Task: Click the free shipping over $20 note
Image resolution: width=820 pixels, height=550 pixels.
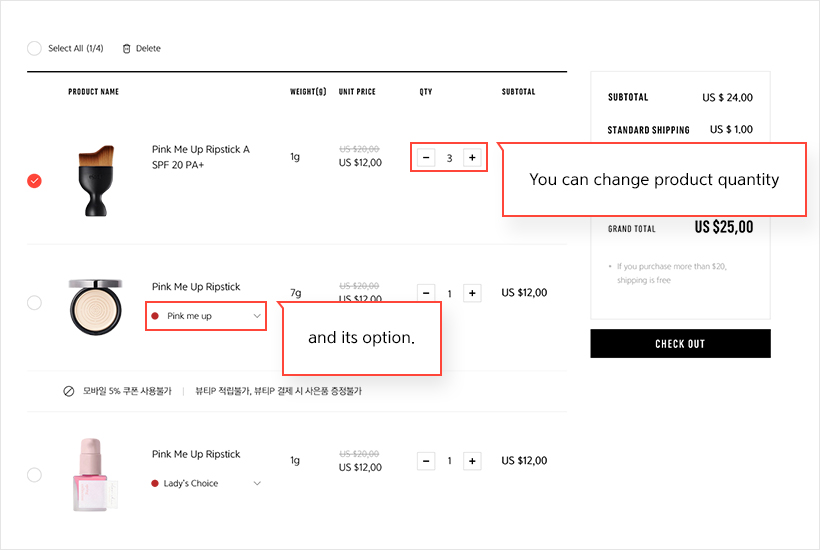Action: [x=671, y=273]
